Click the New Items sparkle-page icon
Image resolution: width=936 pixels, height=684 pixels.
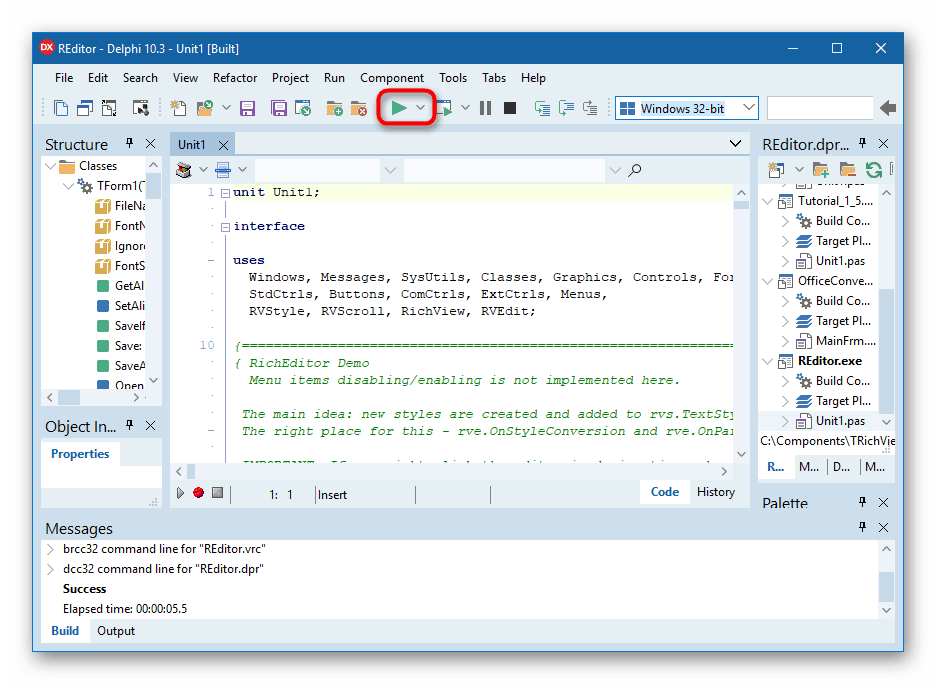178,108
